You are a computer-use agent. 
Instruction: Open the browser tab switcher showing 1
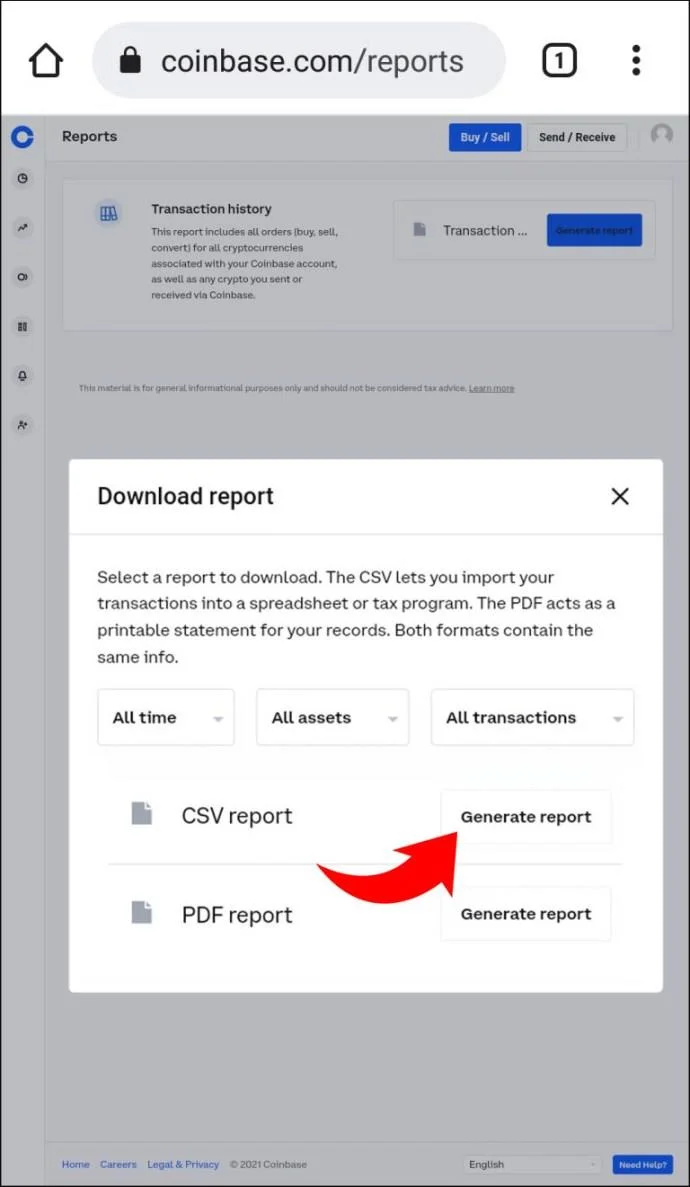tap(559, 61)
